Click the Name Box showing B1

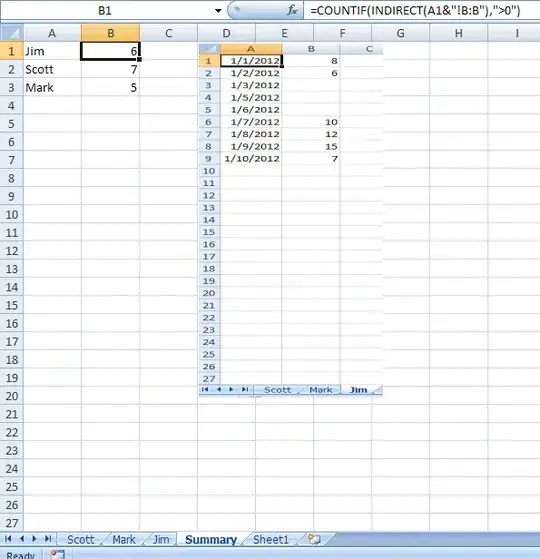coord(105,11)
